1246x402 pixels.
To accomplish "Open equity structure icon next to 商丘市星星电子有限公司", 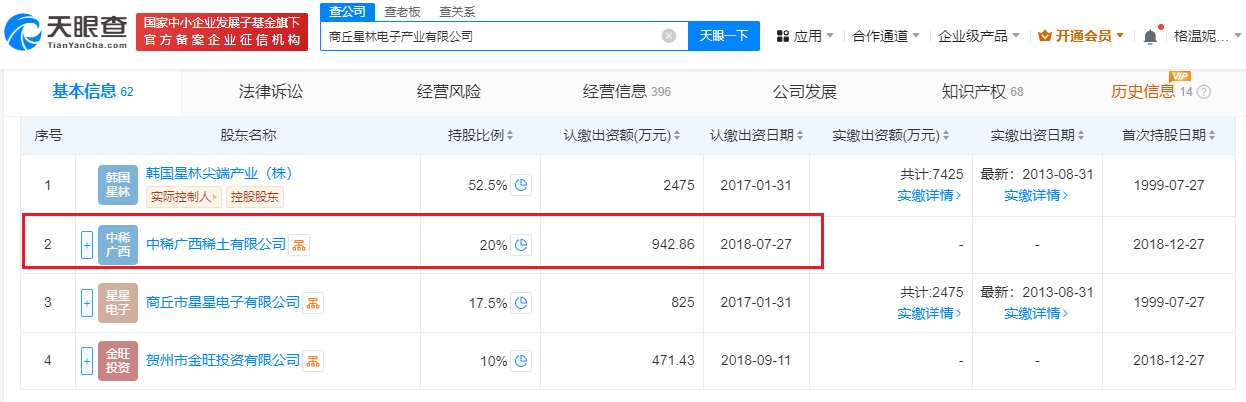I will [313, 302].
